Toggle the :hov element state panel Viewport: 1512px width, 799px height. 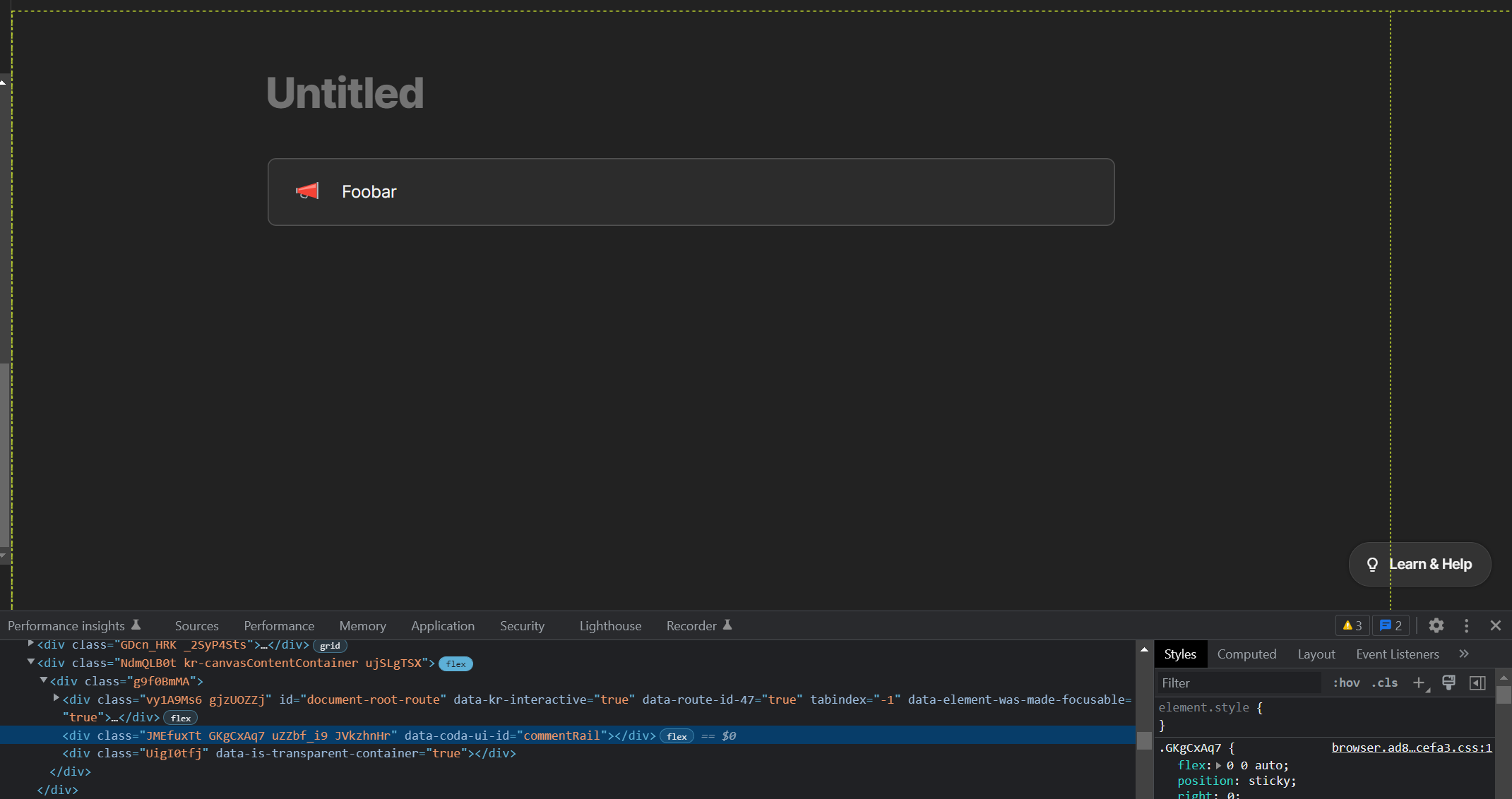(1346, 683)
